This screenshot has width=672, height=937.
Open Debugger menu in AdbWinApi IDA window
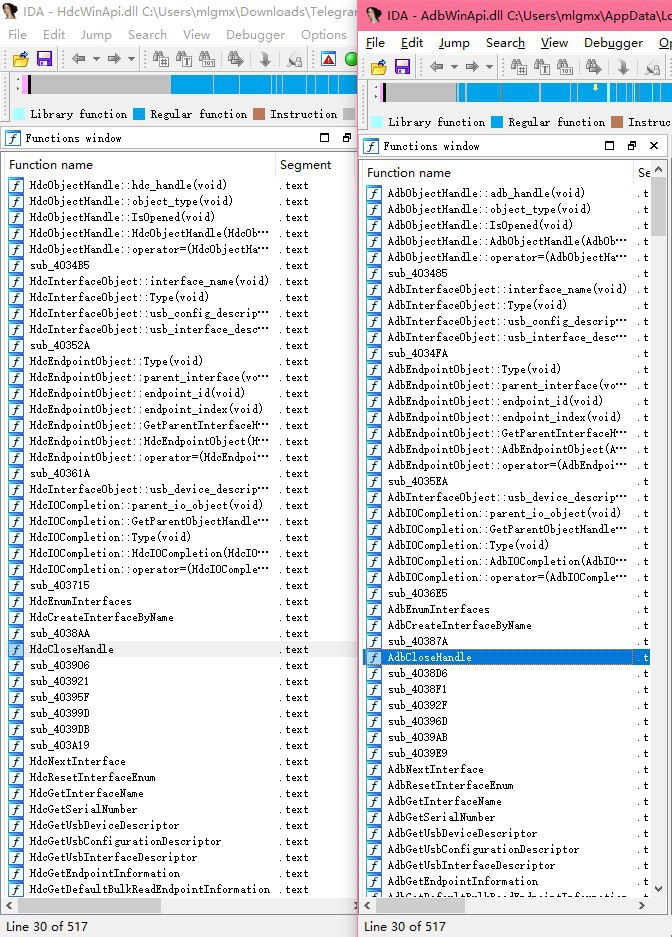(613, 43)
